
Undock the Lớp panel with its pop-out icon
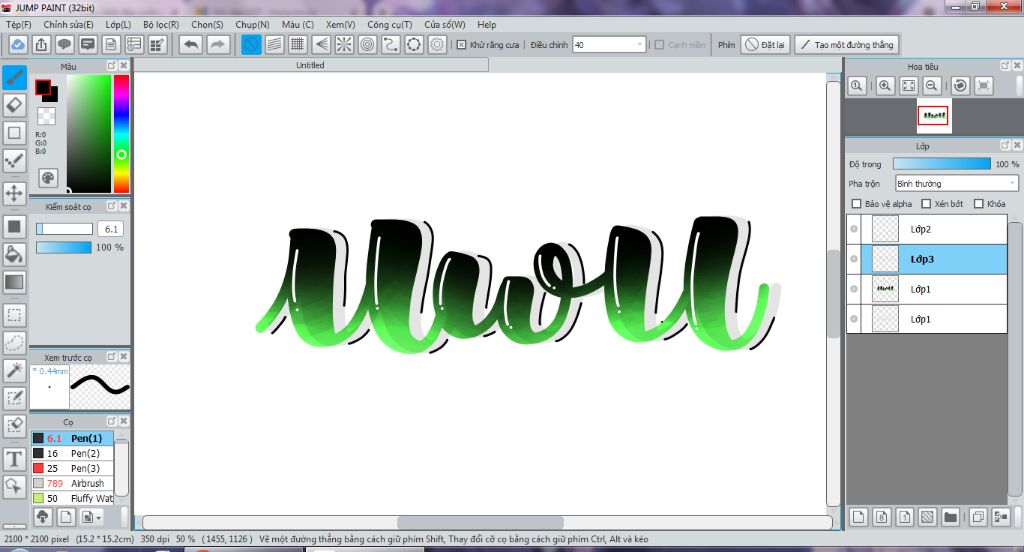tap(1005, 145)
